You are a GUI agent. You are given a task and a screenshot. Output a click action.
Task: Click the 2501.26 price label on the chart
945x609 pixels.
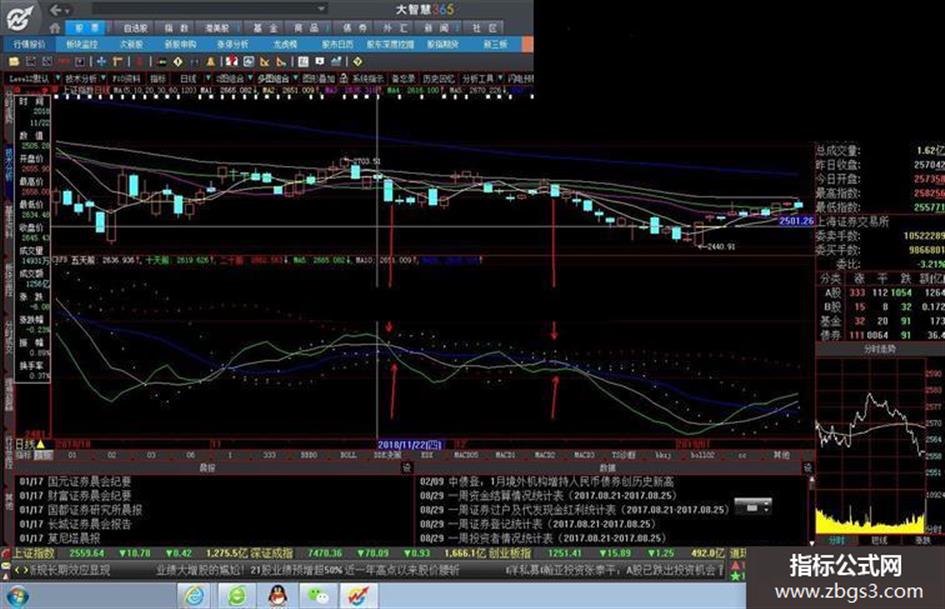(796, 221)
